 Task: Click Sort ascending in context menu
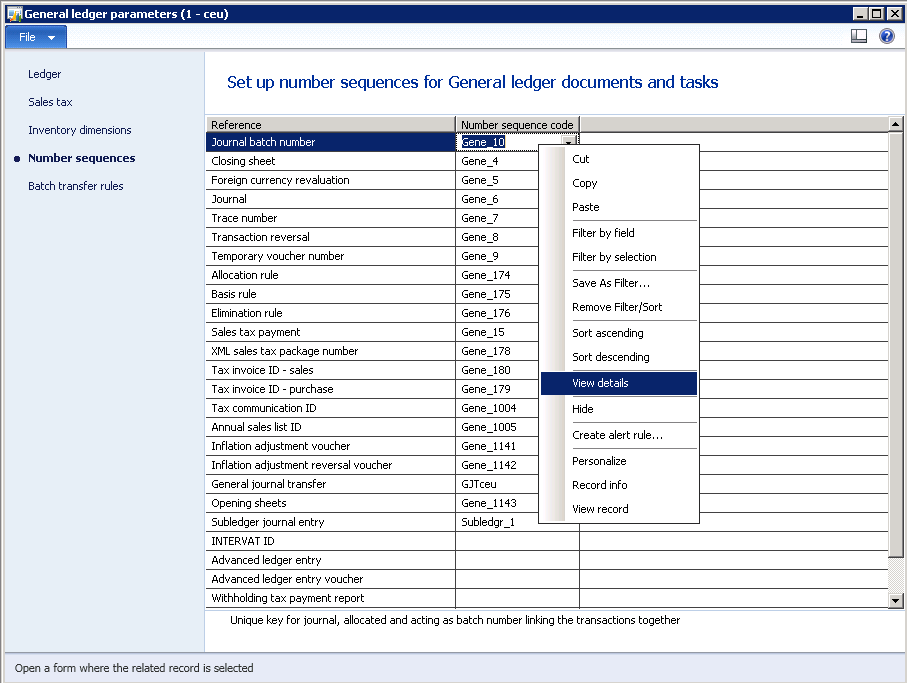pyautogui.click(x=607, y=333)
